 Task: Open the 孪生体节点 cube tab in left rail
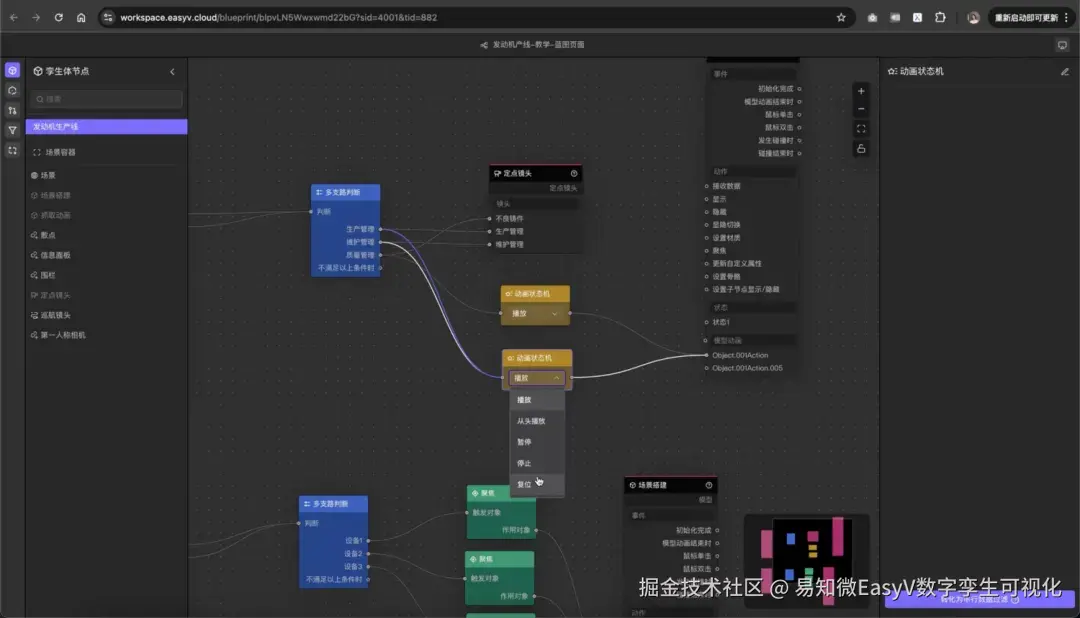pyautogui.click(x=12, y=70)
